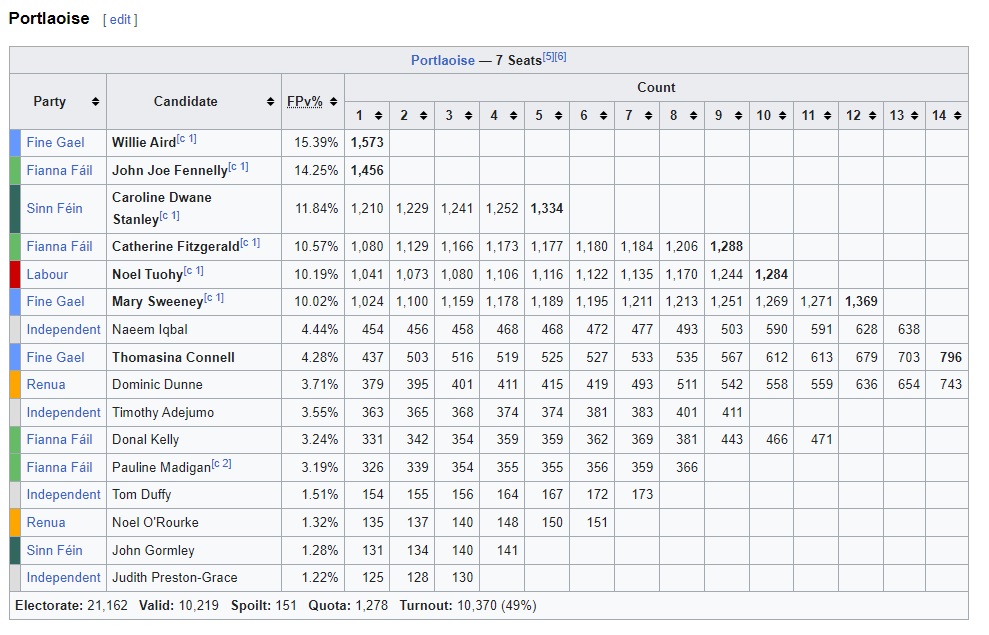Open Fine Gael link in Willie Aird row
Image resolution: width=989 pixels, height=635 pixels.
point(56,143)
